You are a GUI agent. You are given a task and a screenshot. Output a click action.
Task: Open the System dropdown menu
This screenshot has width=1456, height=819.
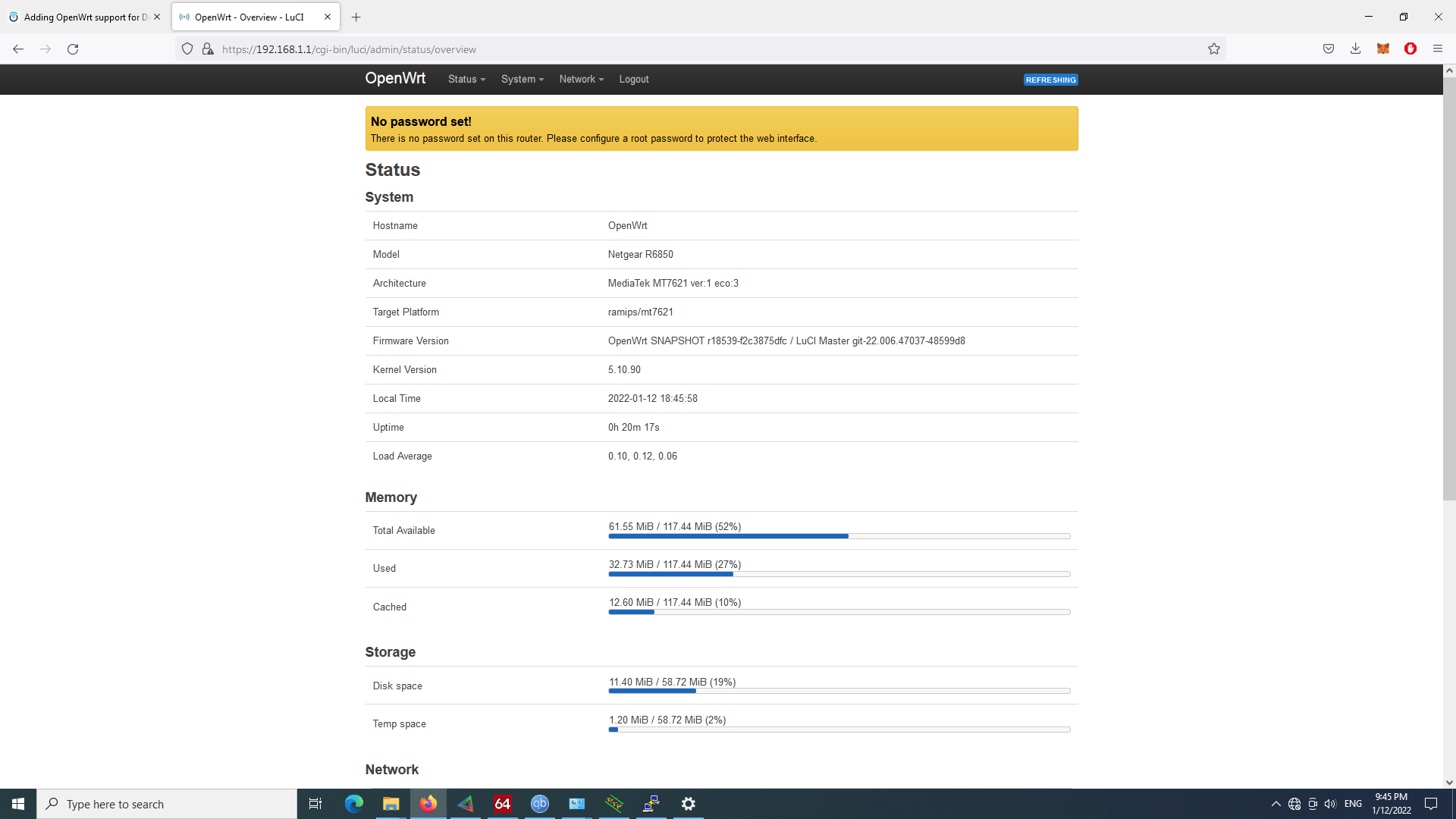pyautogui.click(x=522, y=79)
